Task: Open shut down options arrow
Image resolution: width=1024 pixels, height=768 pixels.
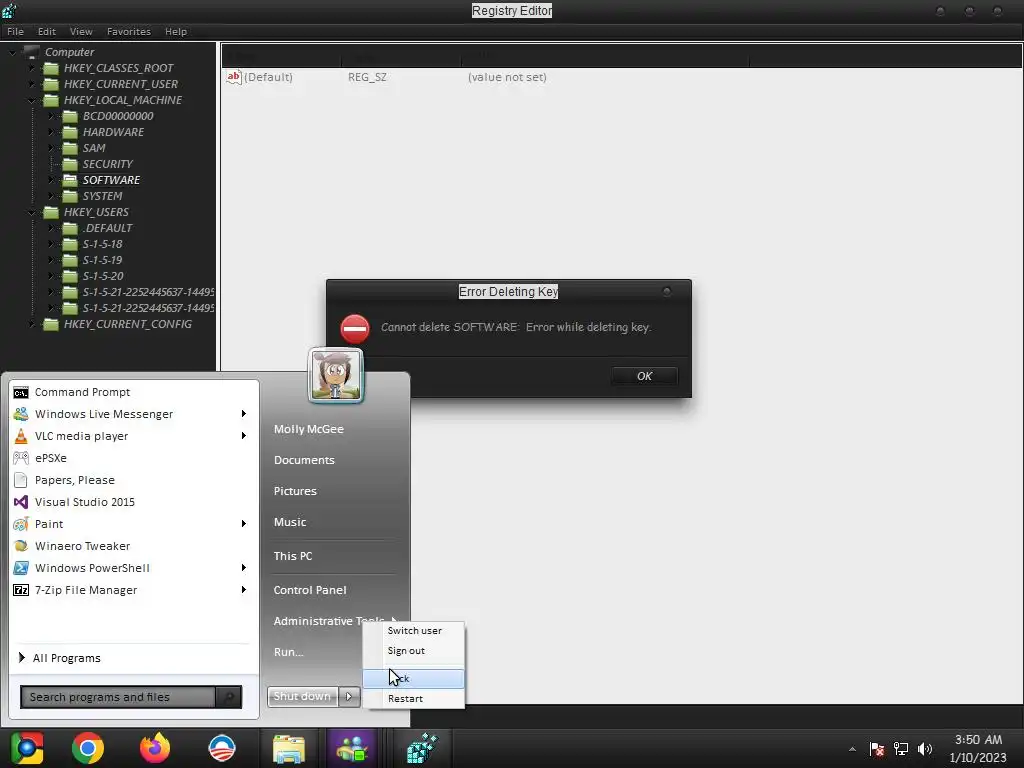Action: pyautogui.click(x=349, y=697)
